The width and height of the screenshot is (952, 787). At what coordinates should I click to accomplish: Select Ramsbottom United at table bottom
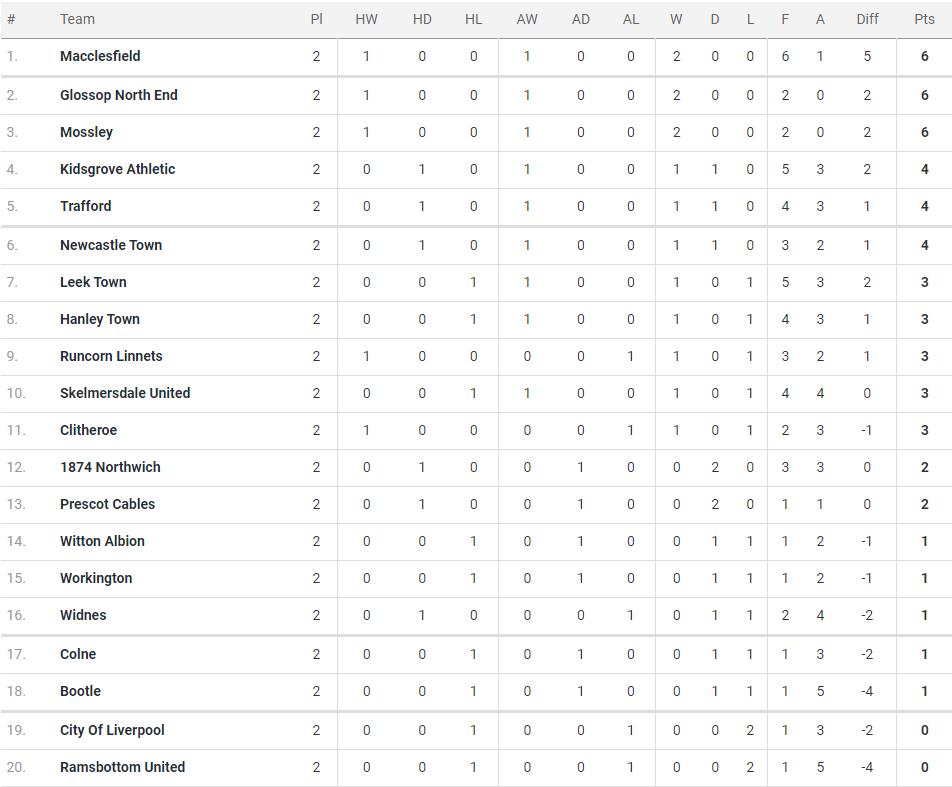123,767
